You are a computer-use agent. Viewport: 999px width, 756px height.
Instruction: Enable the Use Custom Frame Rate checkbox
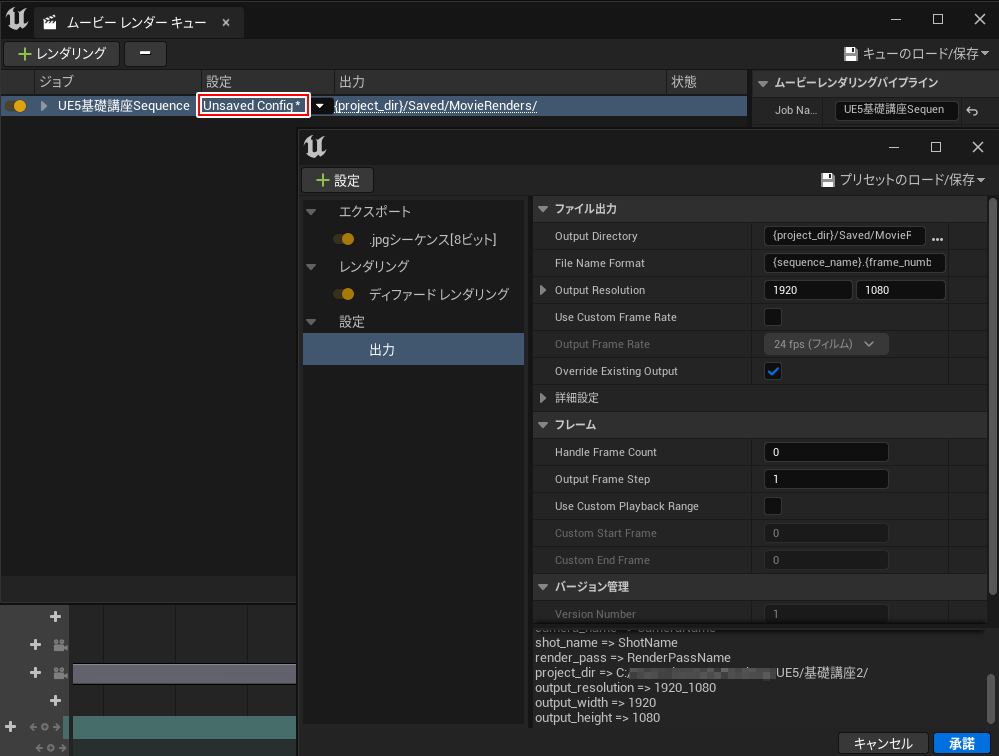(773, 317)
